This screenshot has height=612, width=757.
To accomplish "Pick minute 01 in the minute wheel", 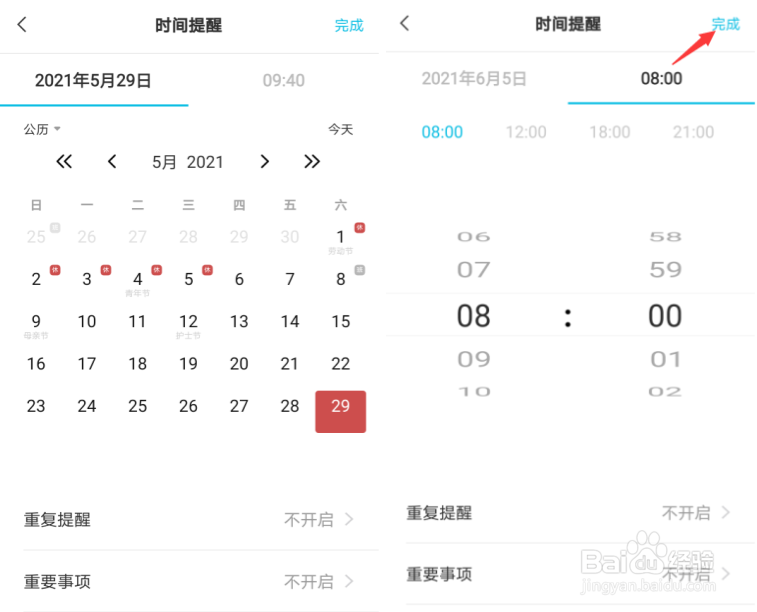I will point(665,360).
